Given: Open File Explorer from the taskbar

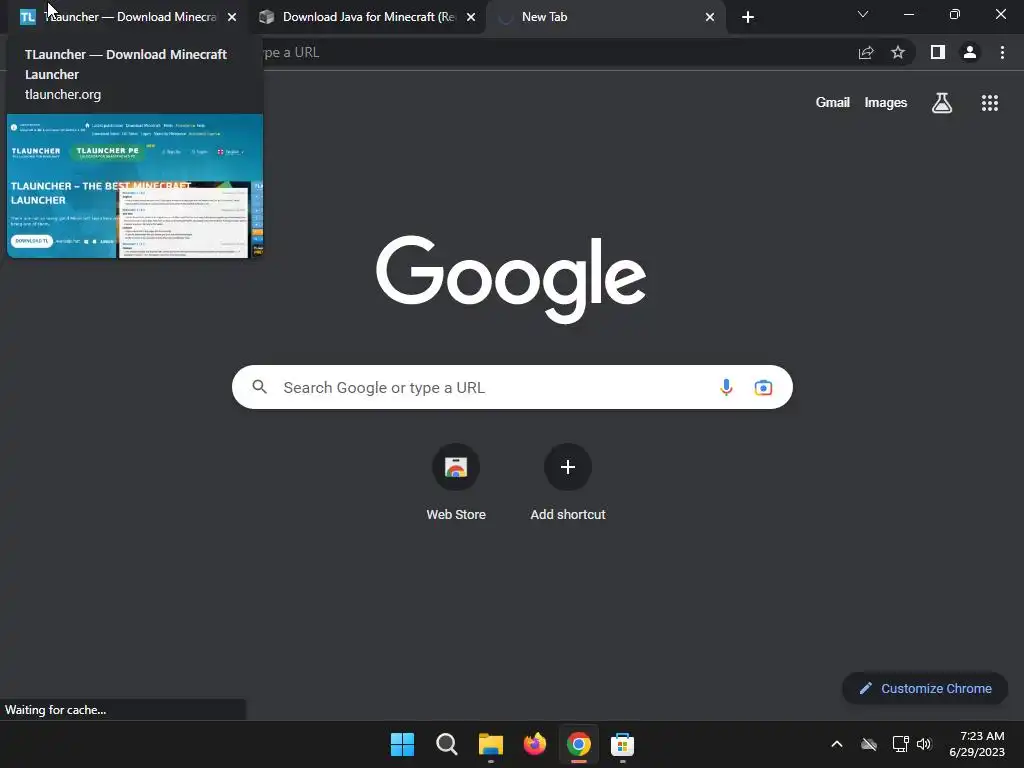Looking at the screenshot, I should tap(490, 744).
